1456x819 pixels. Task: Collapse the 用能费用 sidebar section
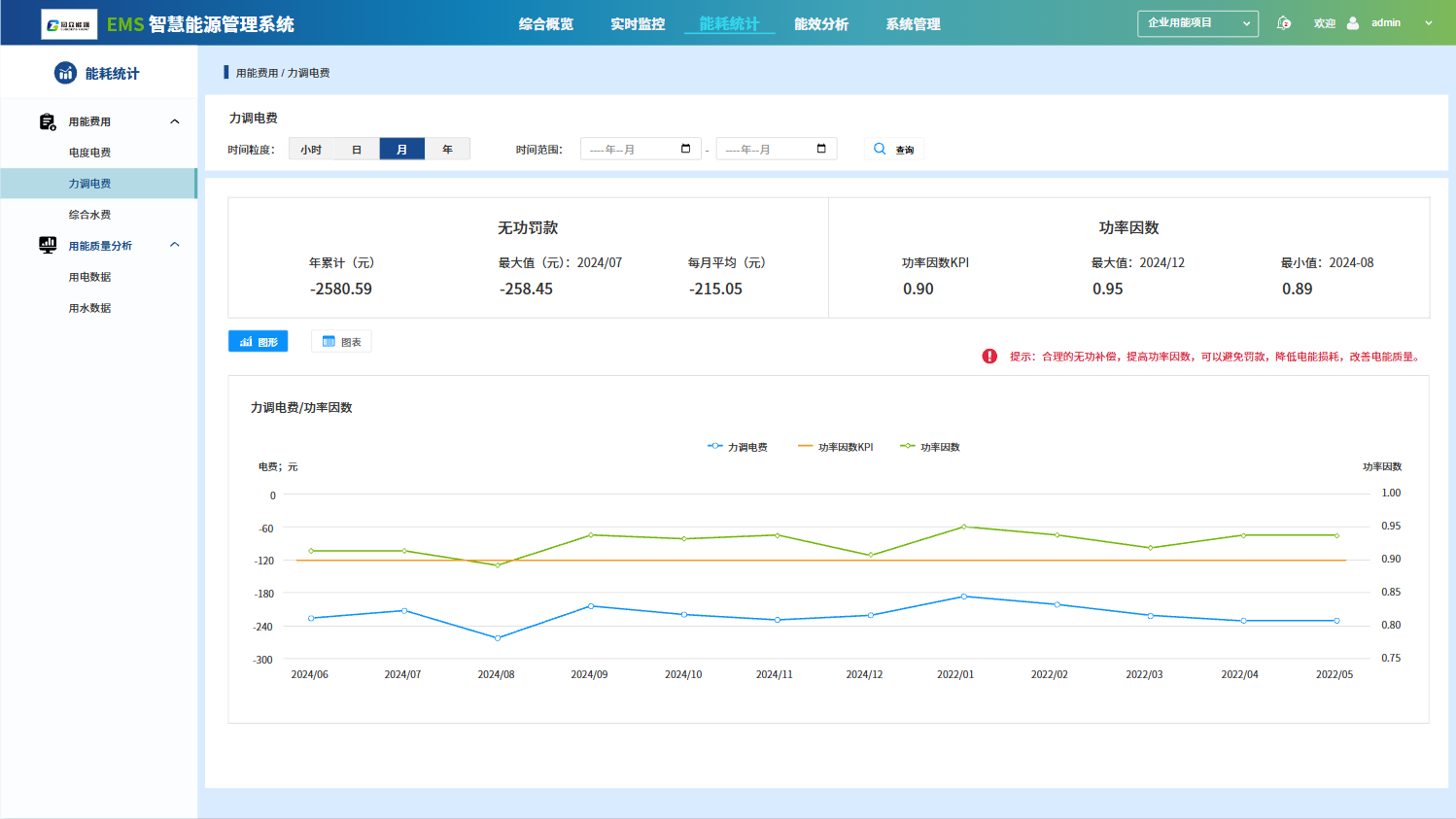pyautogui.click(x=175, y=121)
